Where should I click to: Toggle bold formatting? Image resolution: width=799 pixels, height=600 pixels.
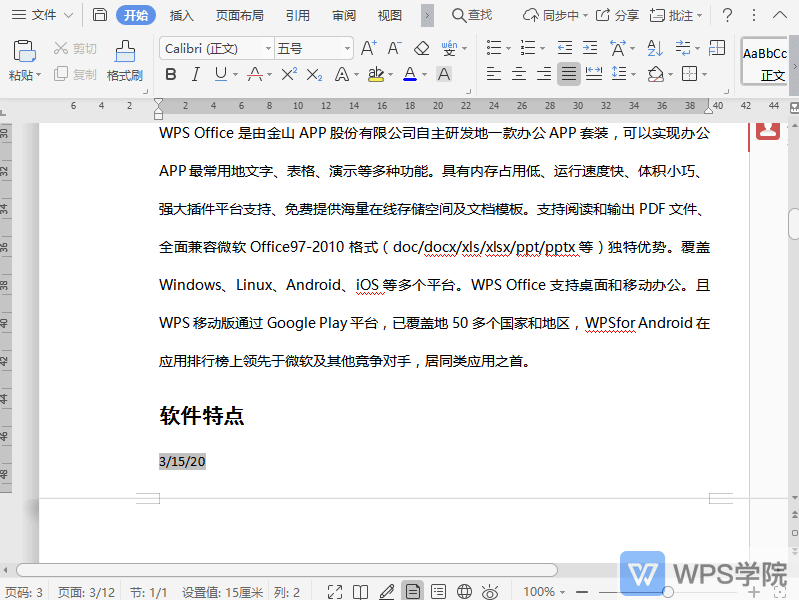170,74
